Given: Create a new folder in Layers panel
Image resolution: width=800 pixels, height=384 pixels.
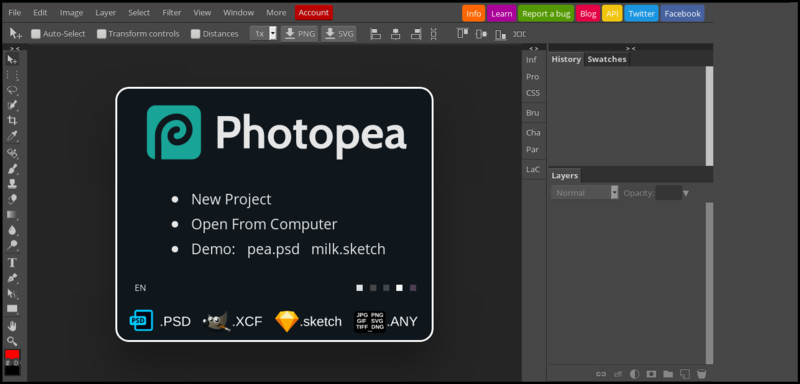Looking at the screenshot, I should pyautogui.click(x=668, y=374).
